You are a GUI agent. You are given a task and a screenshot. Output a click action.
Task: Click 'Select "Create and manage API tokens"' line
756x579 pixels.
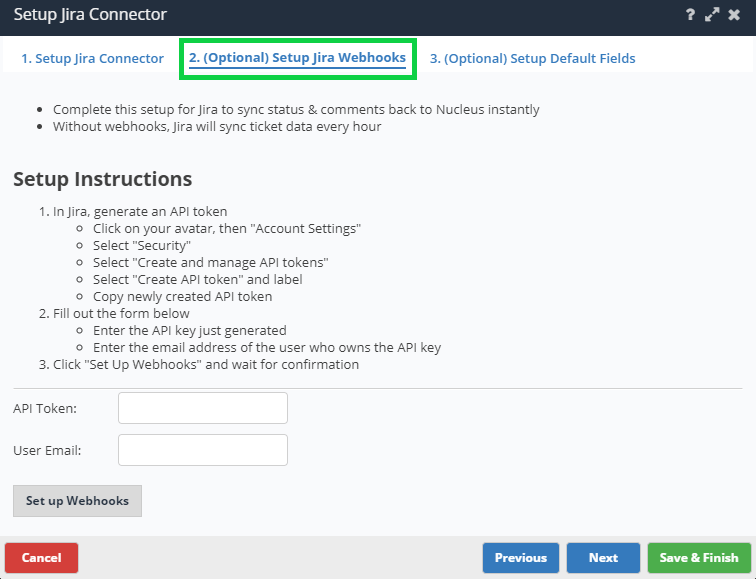[211, 262]
